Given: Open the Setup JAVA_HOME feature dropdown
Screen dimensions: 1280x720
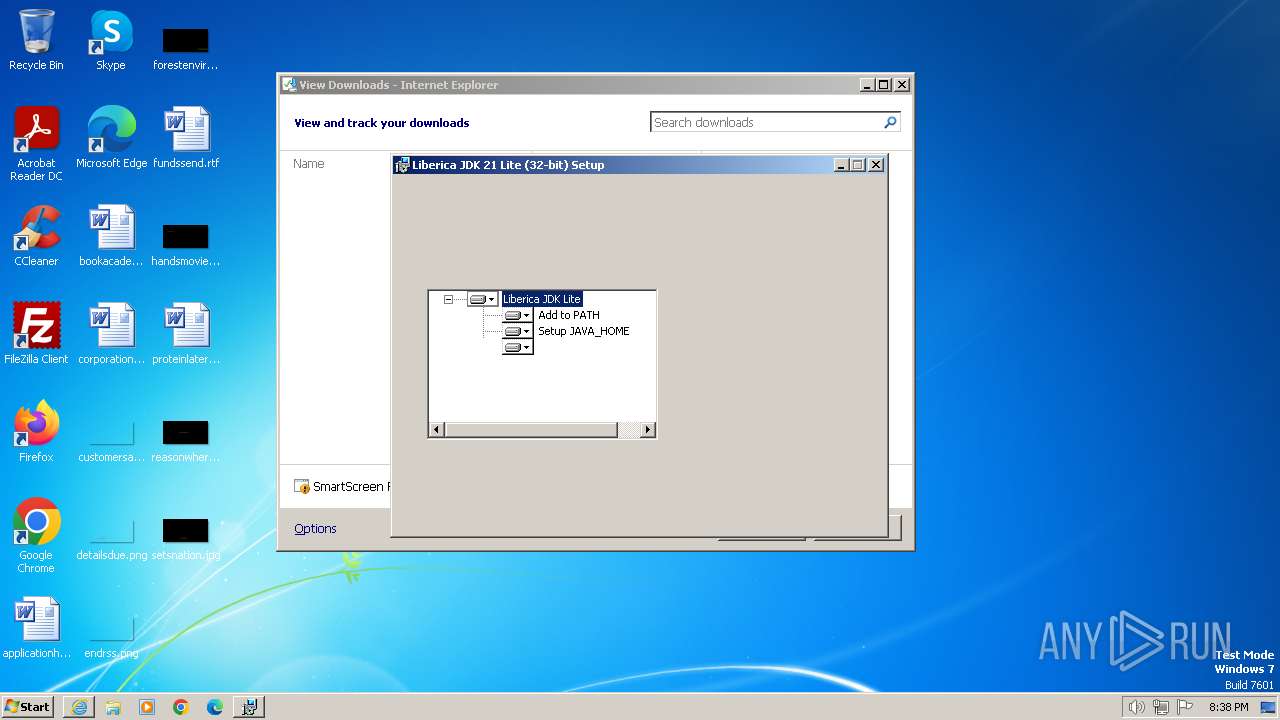Looking at the screenshot, I should tap(517, 331).
